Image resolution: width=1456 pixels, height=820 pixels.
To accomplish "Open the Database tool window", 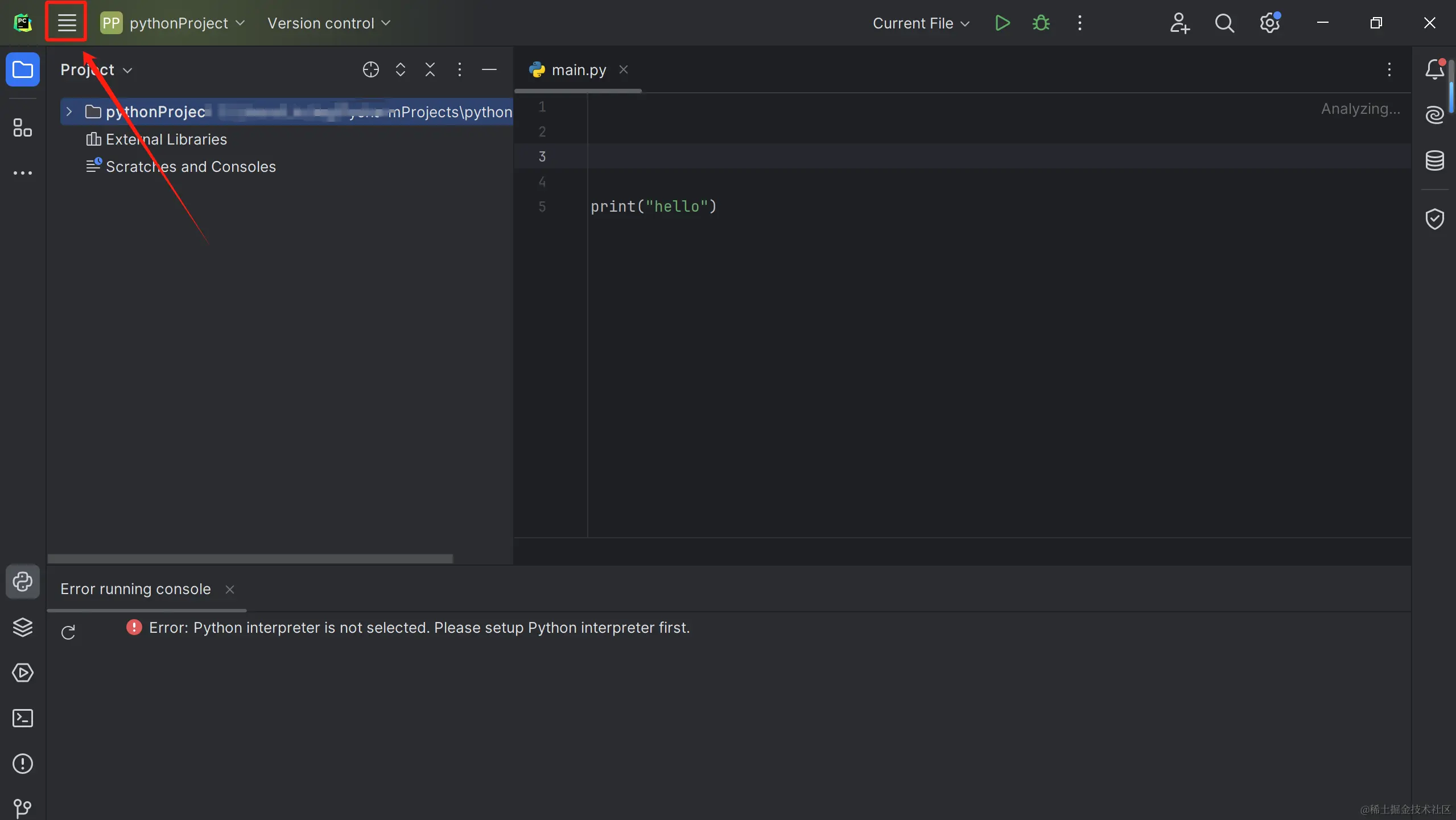I will tap(1434, 160).
